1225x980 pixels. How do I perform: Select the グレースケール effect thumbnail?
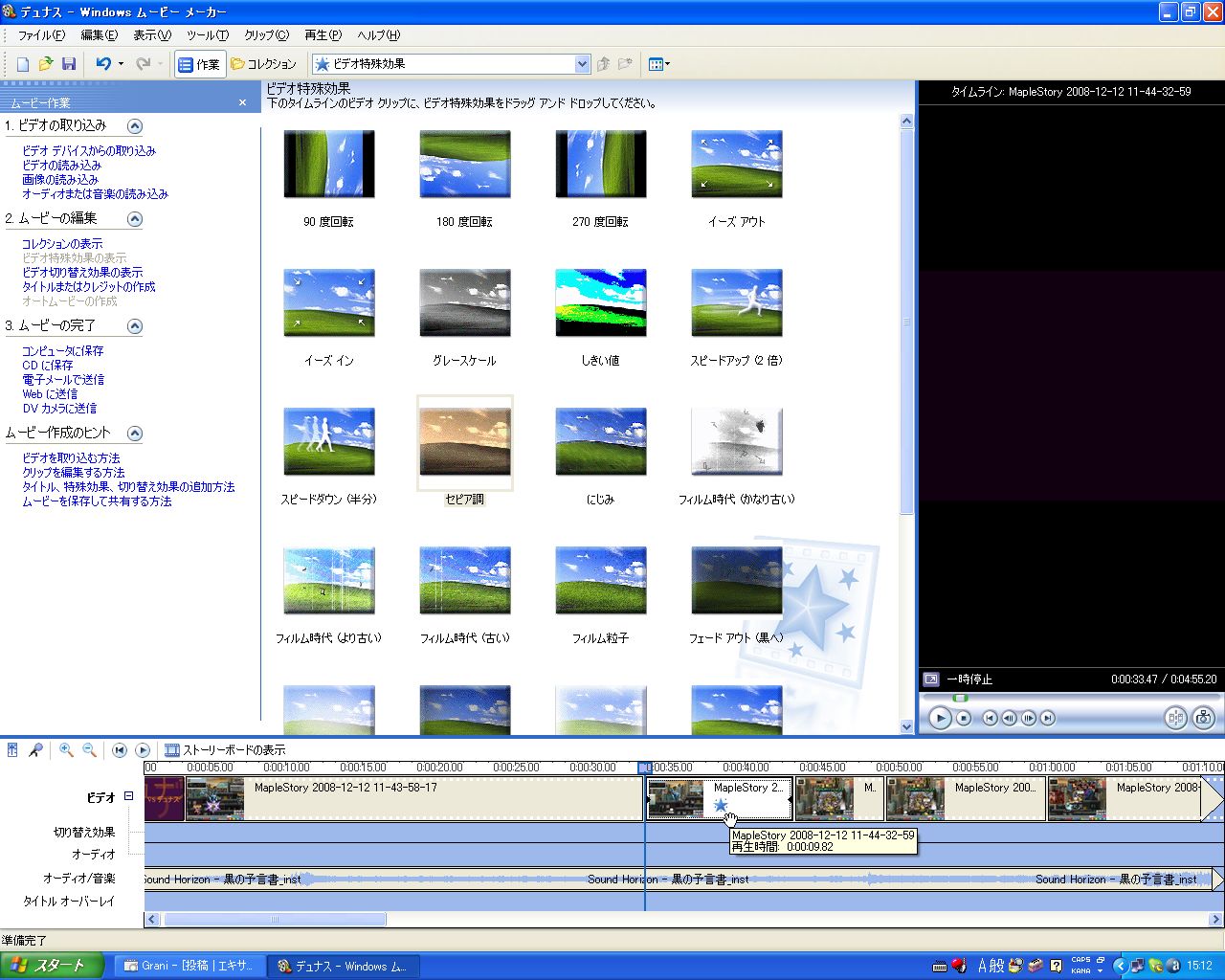coord(465,303)
